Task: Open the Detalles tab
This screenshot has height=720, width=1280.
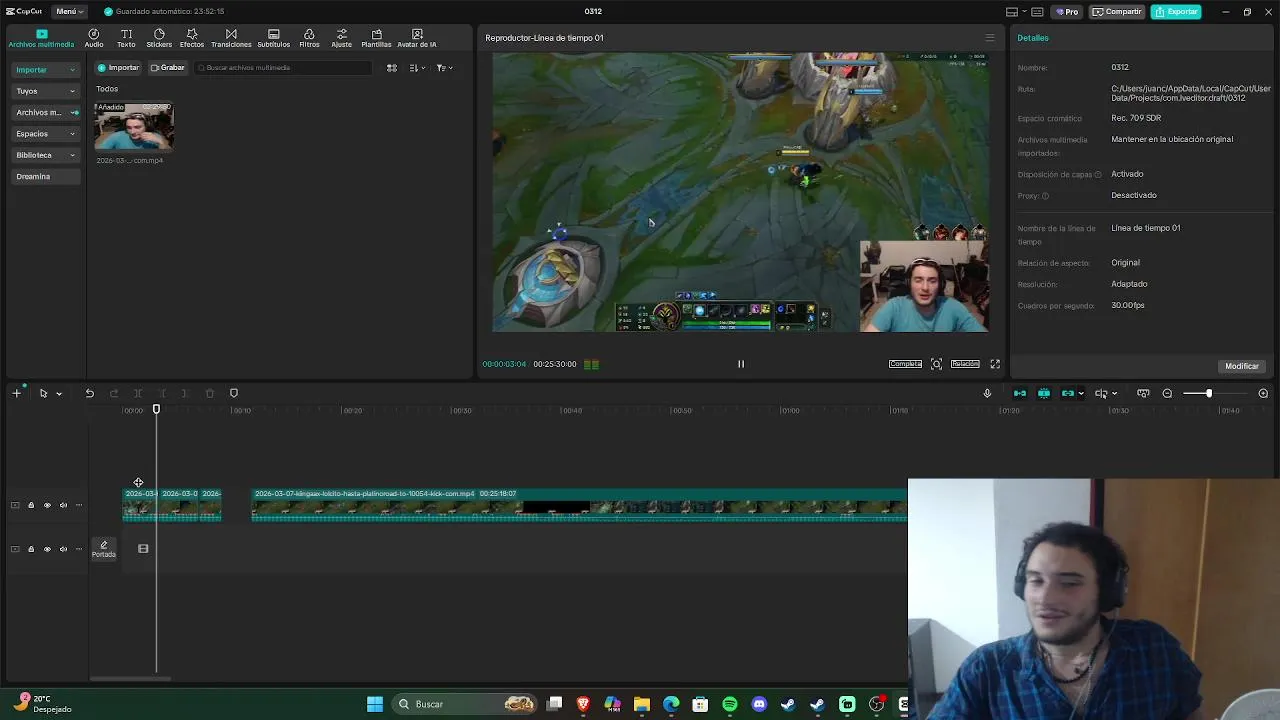Action: (1033, 38)
